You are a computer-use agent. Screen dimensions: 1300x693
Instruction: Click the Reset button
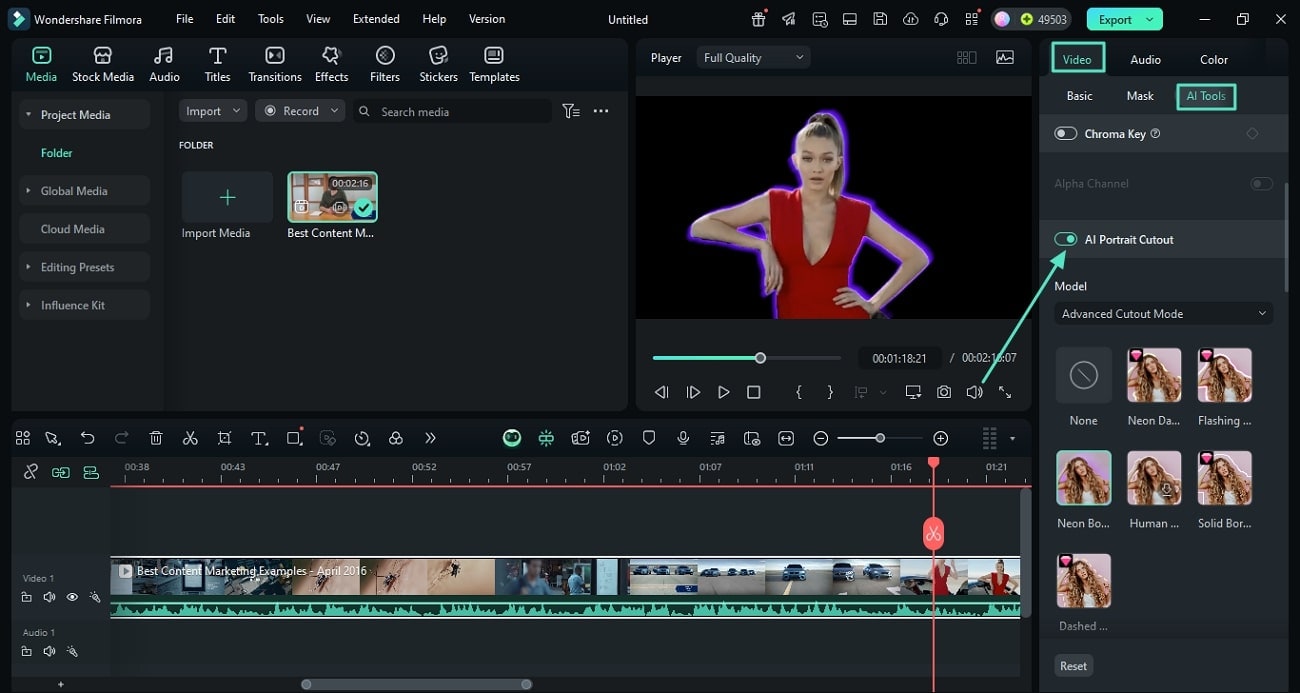(1074, 666)
